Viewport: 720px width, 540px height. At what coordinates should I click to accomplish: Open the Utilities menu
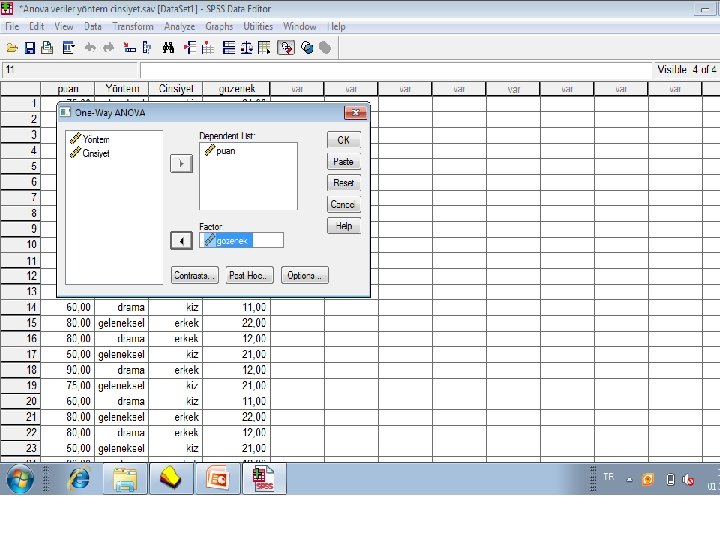click(x=258, y=27)
